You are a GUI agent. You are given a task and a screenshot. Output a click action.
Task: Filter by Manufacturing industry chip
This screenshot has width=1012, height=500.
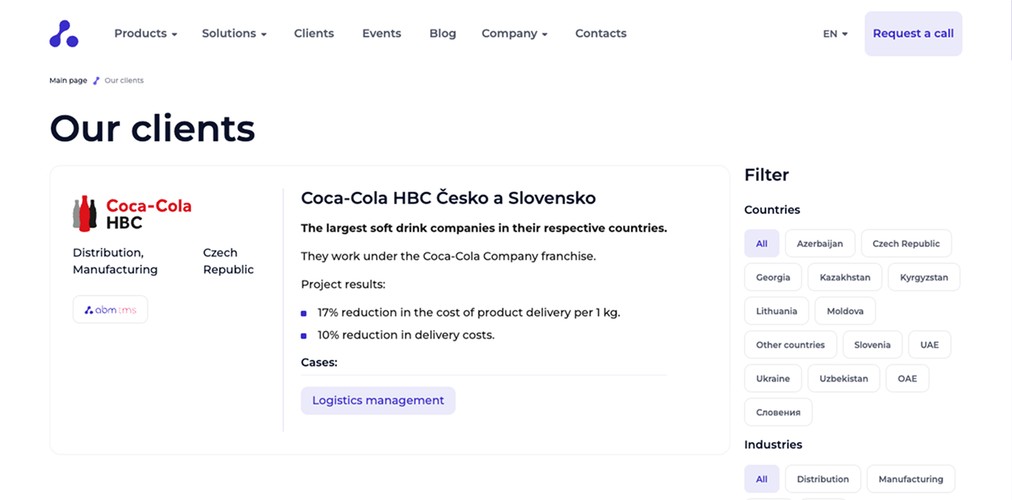click(911, 479)
